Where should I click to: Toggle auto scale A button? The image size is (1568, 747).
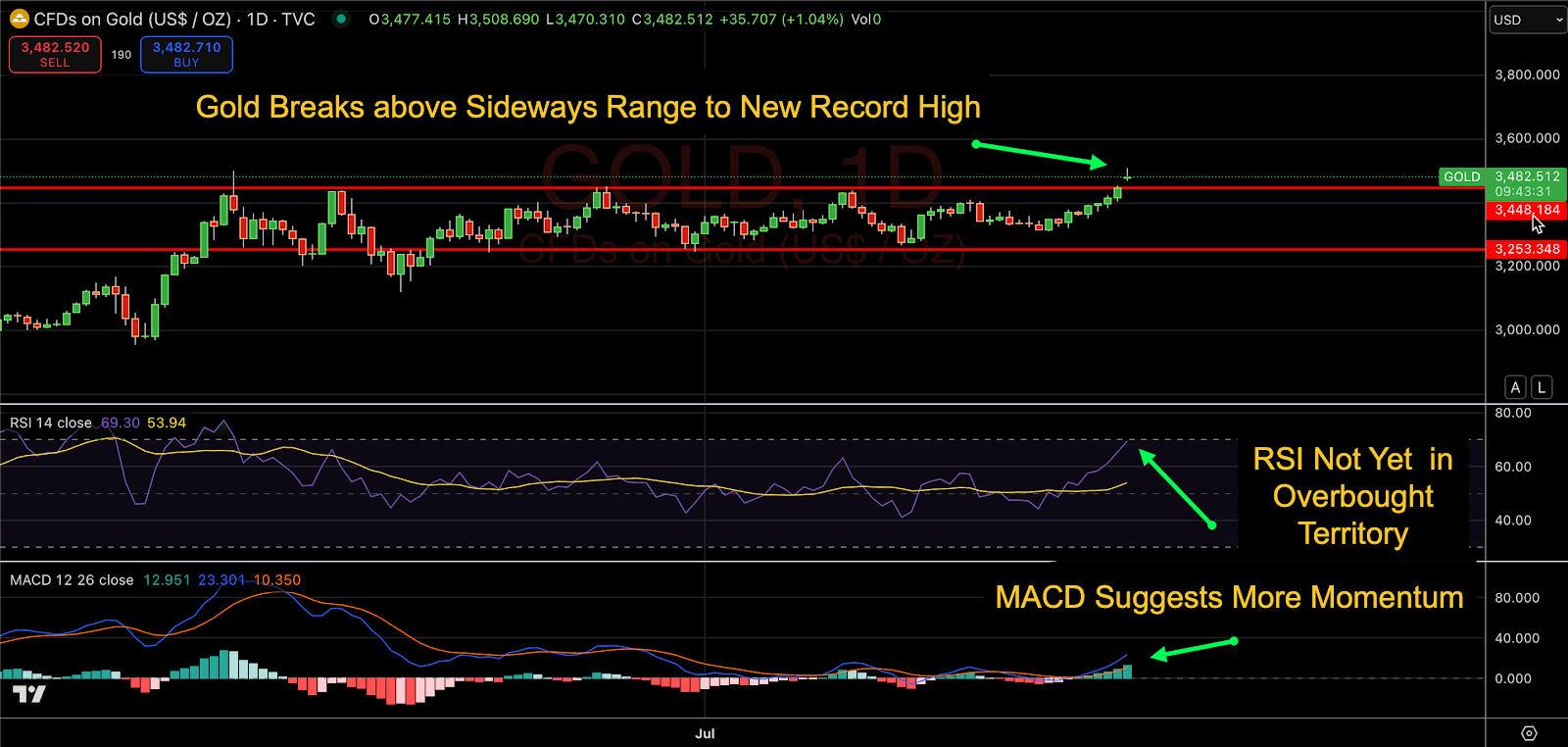[x=1515, y=387]
